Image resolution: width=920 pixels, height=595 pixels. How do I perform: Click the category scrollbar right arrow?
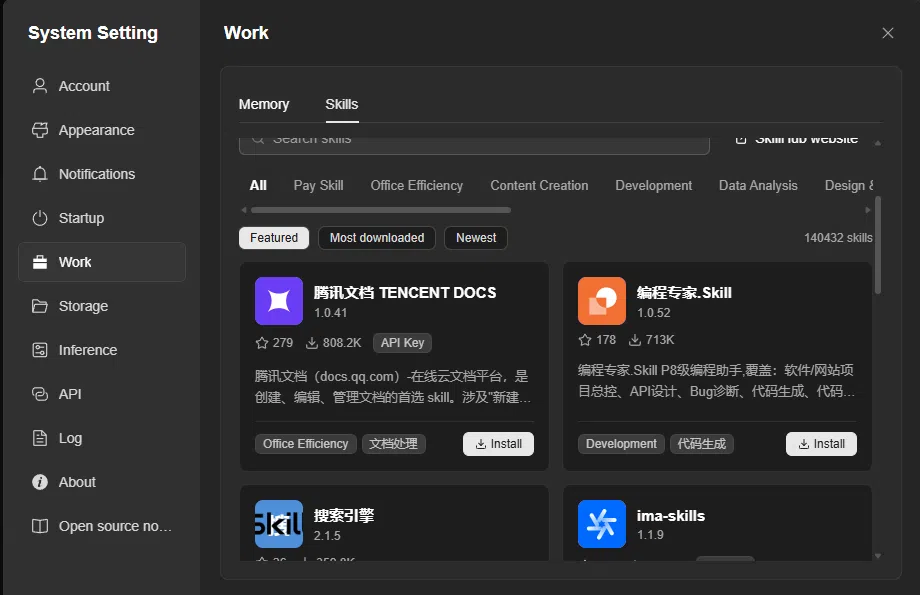(x=868, y=209)
